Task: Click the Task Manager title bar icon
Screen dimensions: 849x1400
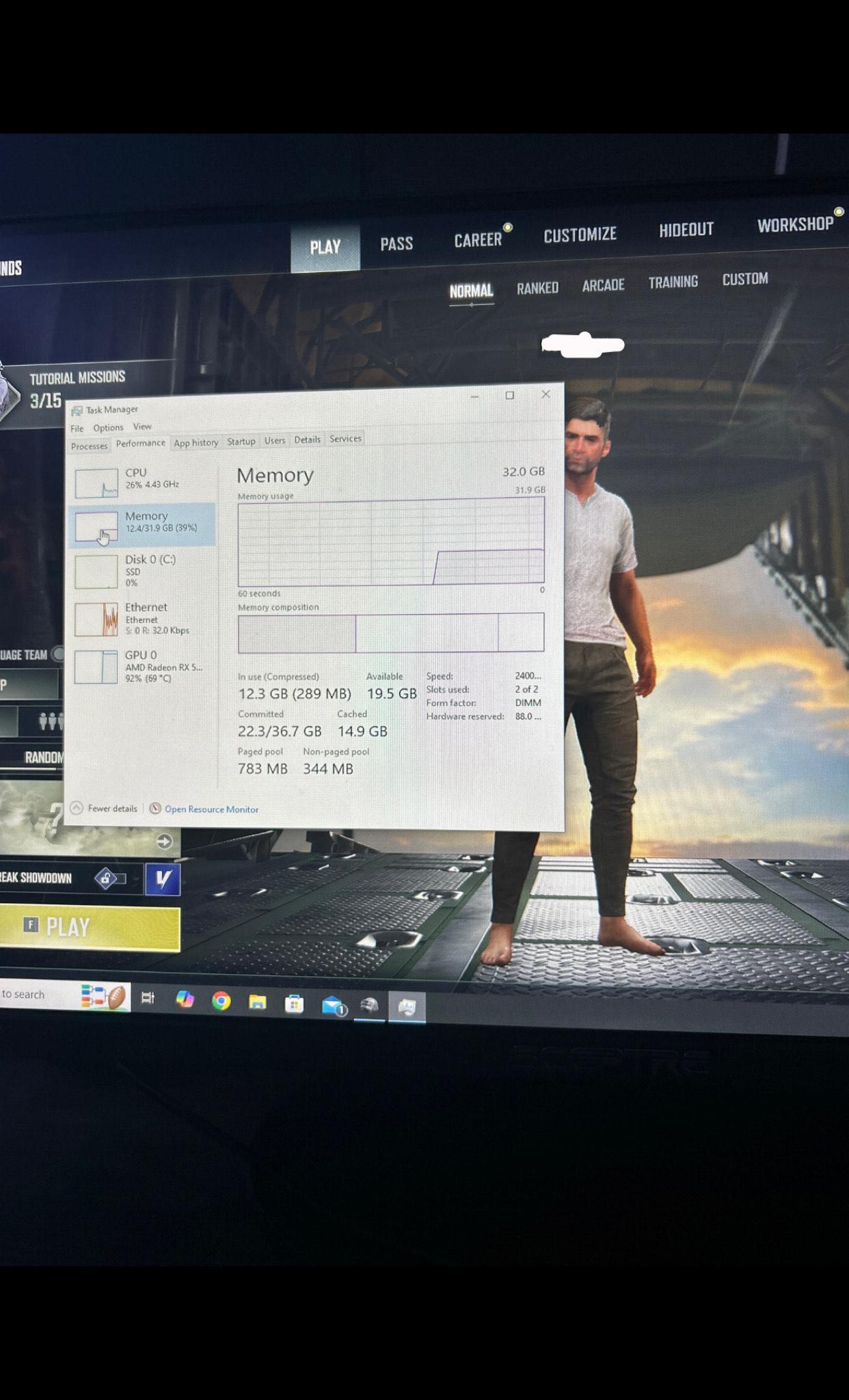Action: (77, 410)
